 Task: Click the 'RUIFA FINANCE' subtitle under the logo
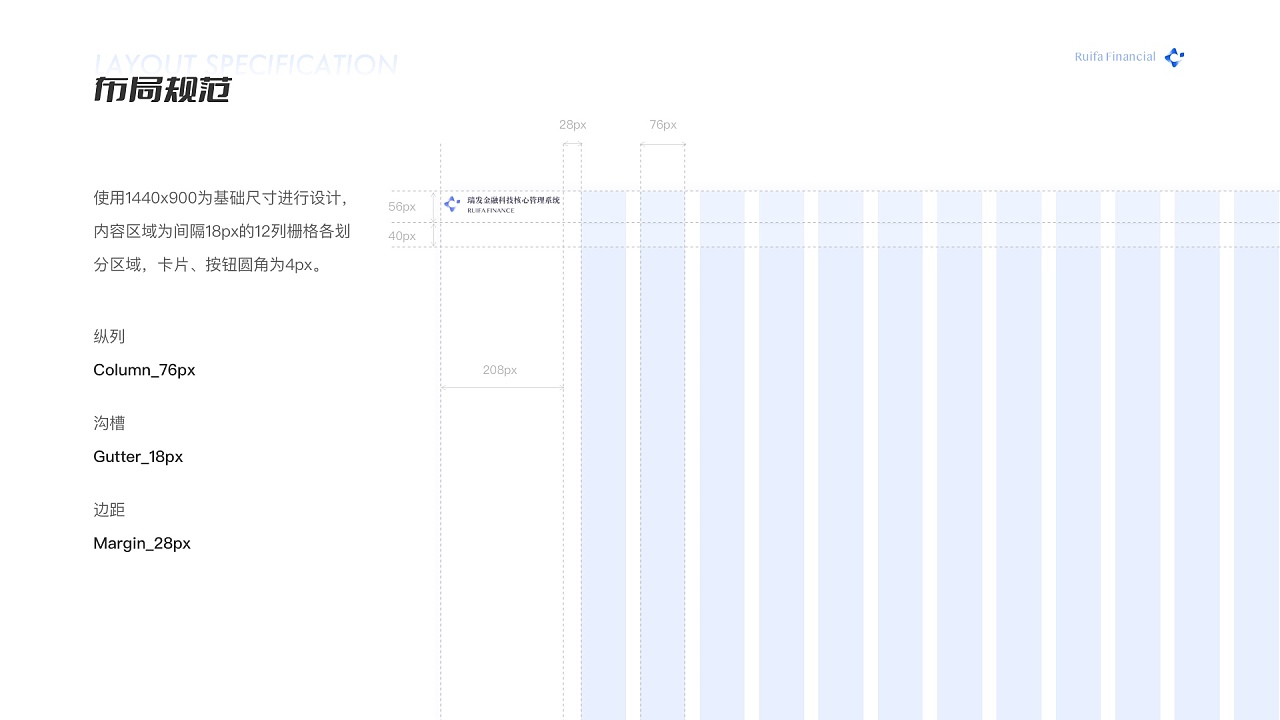pyautogui.click(x=491, y=211)
